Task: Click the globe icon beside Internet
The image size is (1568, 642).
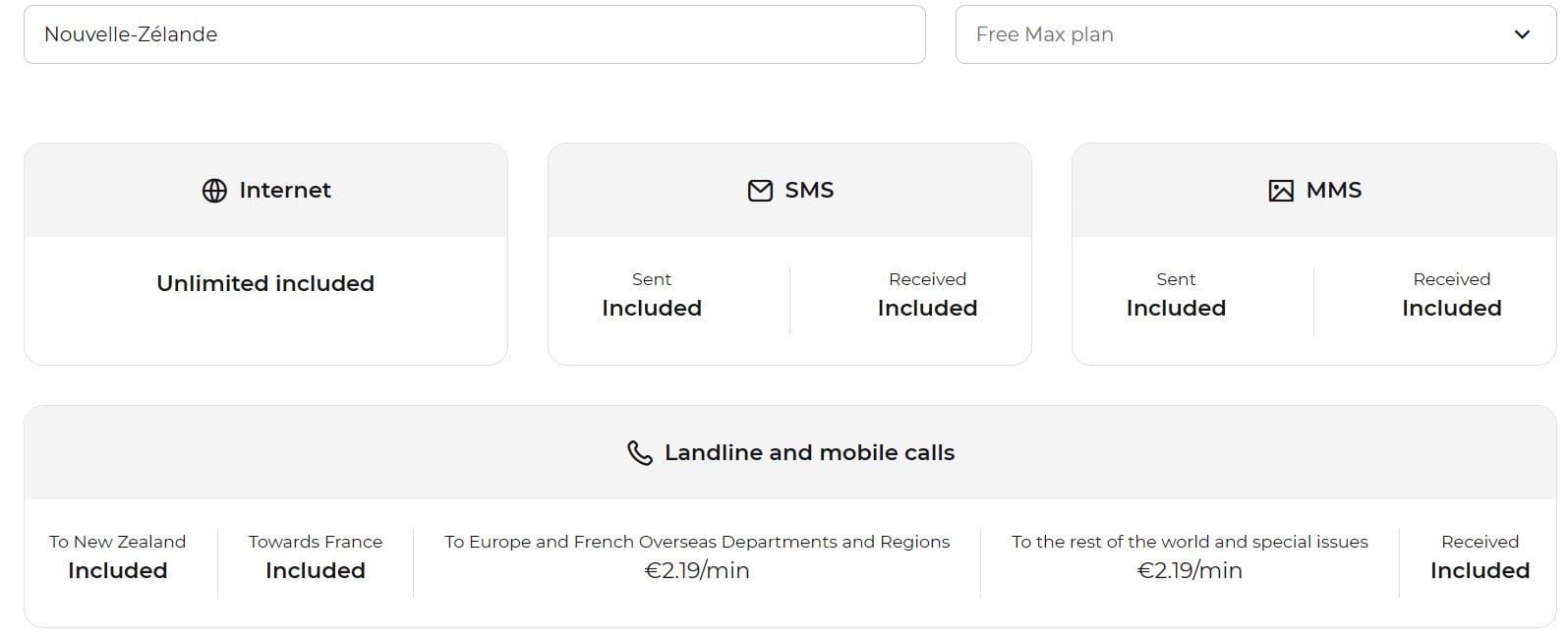Action: [x=214, y=191]
